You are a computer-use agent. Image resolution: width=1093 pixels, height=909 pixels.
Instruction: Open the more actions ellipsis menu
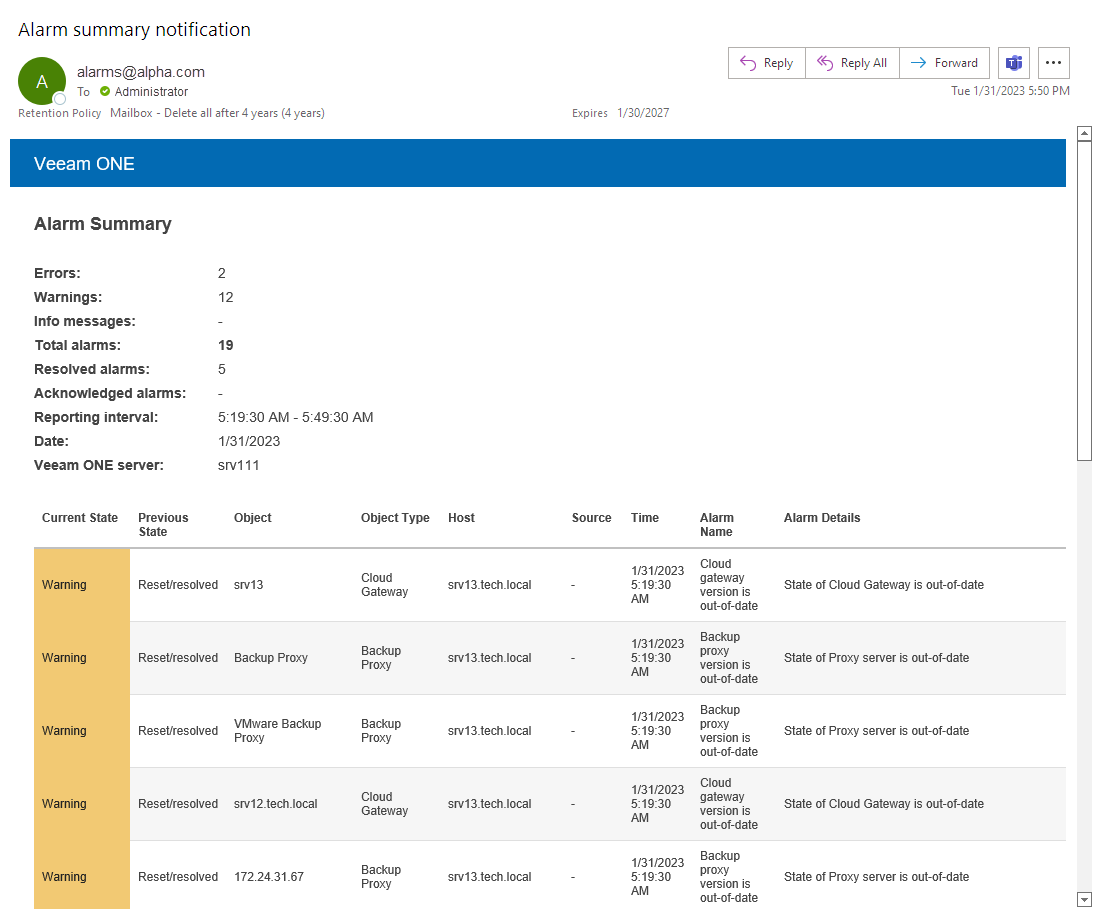click(x=1053, y=63)
